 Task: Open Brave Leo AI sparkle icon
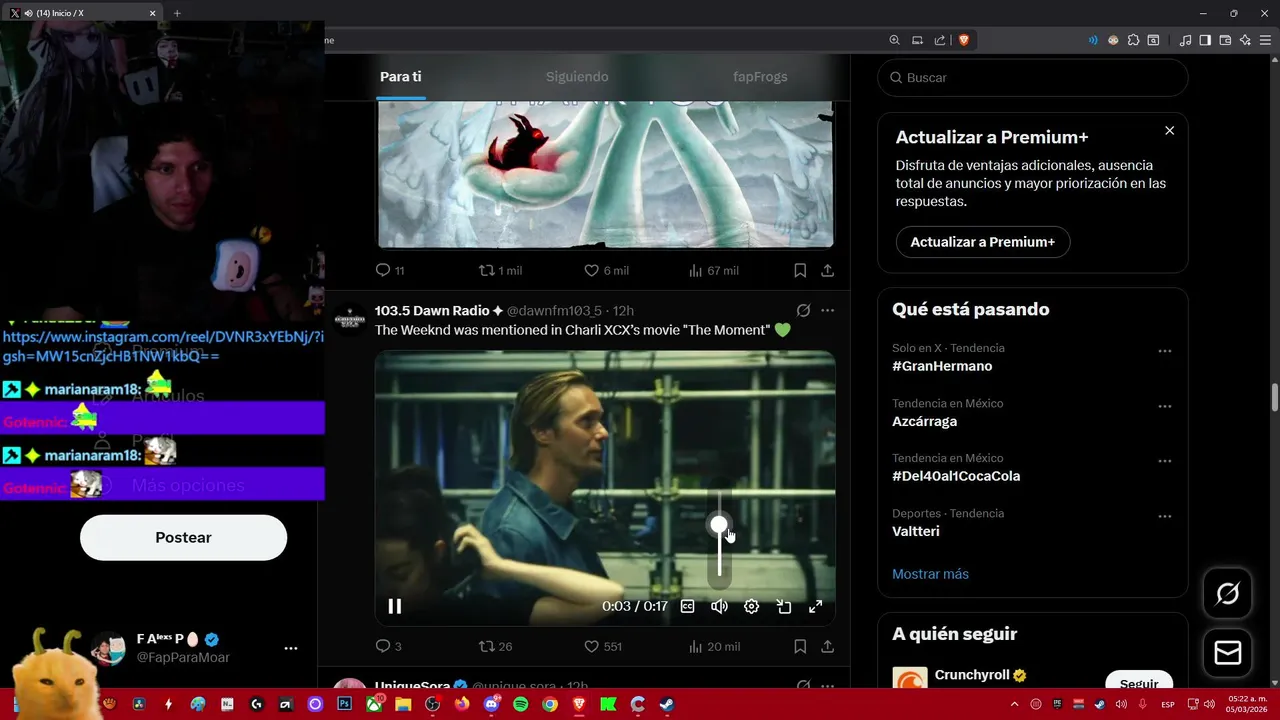[x=1245, y=40]
